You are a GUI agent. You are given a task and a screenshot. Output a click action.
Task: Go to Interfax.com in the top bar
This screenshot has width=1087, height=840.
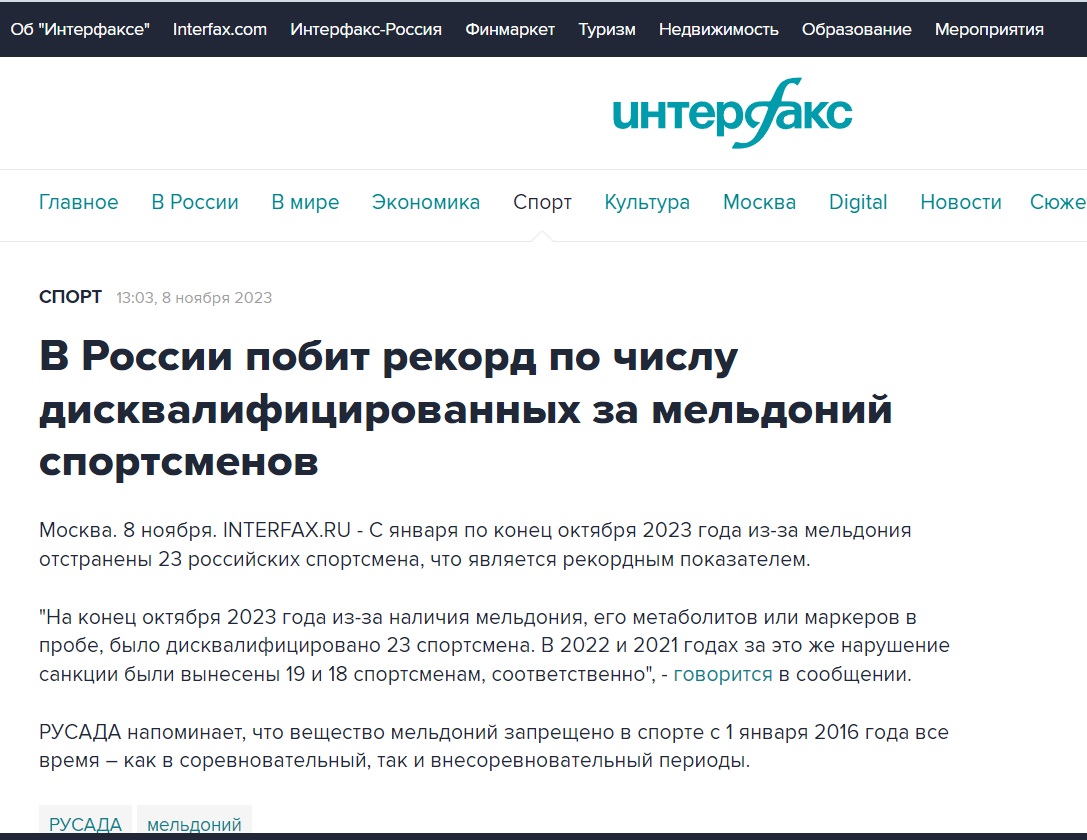(220, 29)
